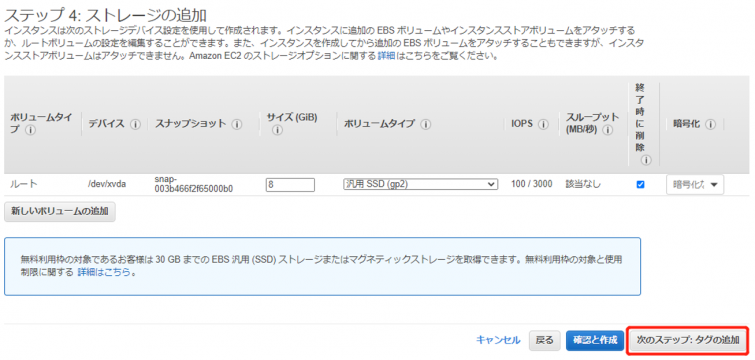Click 新しいボリュームの追加 button
This screenshot has height=360, width=755.
pyautogui.click(x=60, y=212)
